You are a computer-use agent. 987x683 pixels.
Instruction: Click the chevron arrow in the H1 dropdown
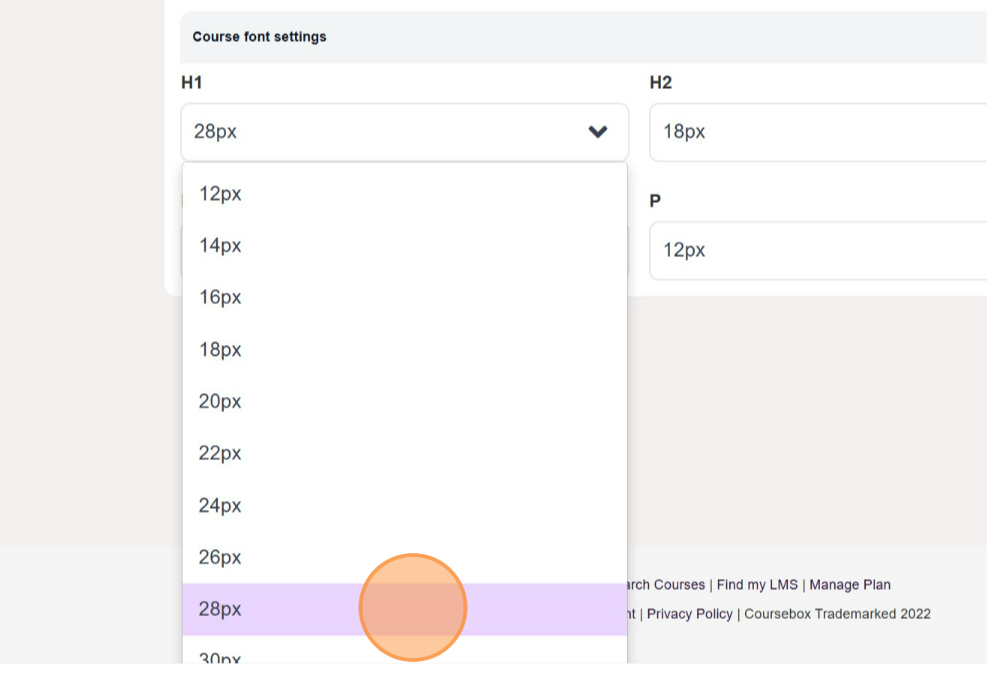[x=598, y=132]
